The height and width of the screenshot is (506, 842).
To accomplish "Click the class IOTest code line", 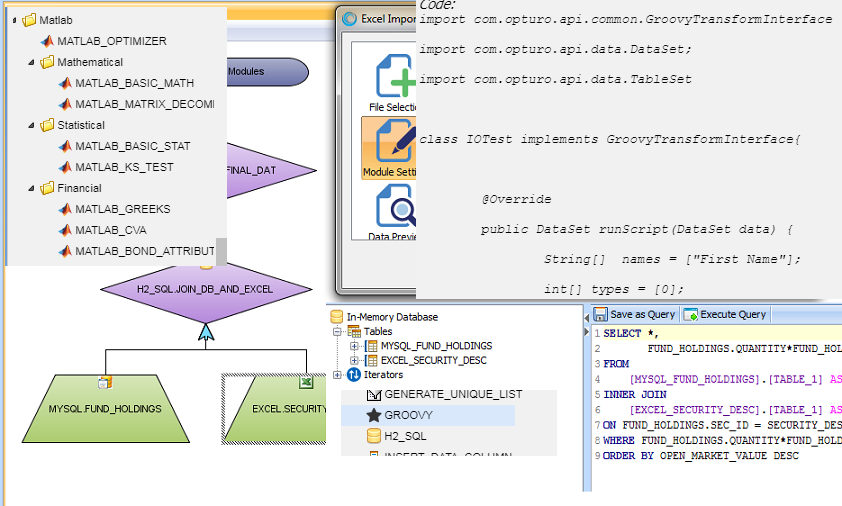I will [x=610, y=139].
